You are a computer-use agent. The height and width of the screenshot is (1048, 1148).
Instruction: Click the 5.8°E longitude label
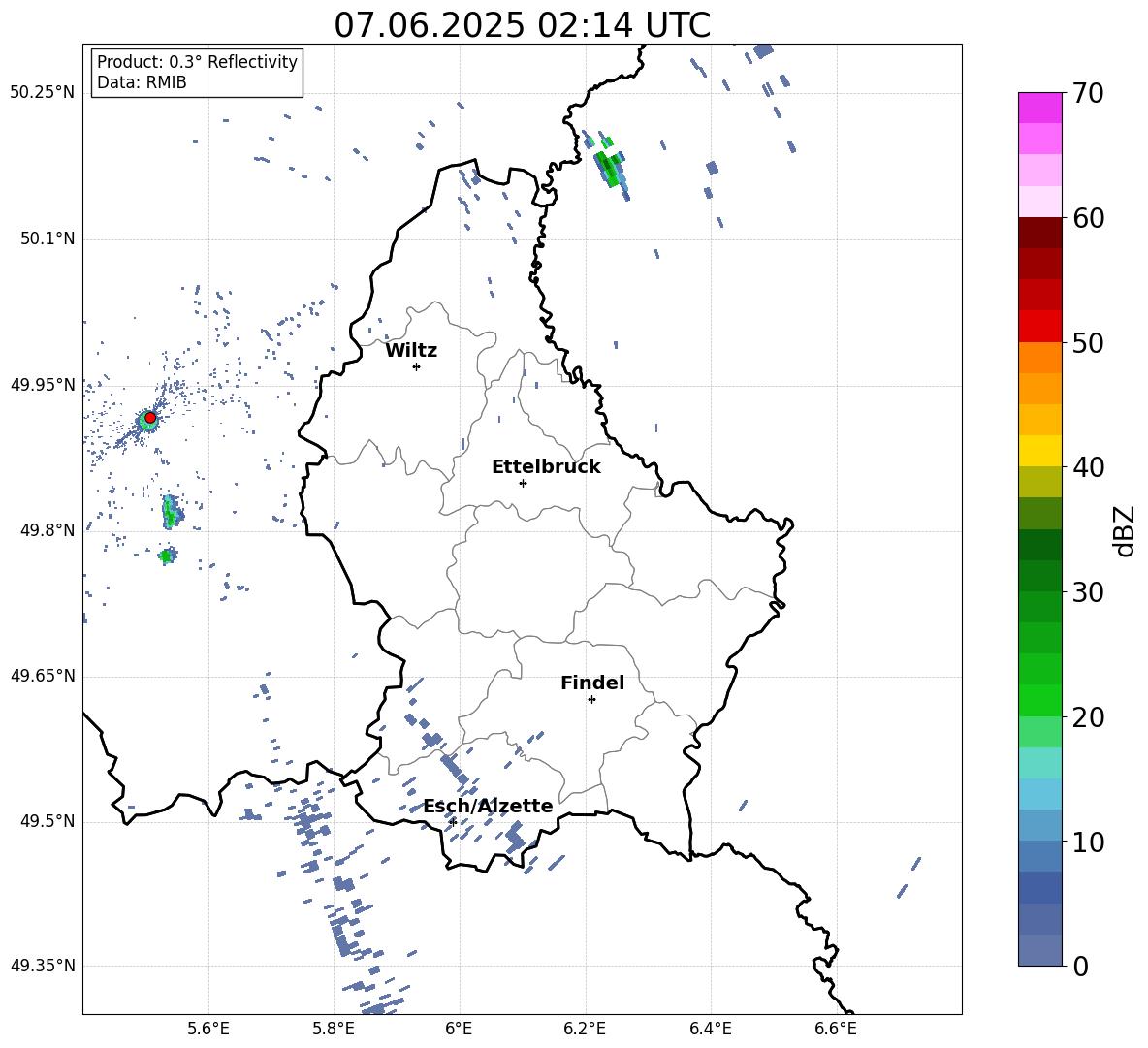[334, 1029]
